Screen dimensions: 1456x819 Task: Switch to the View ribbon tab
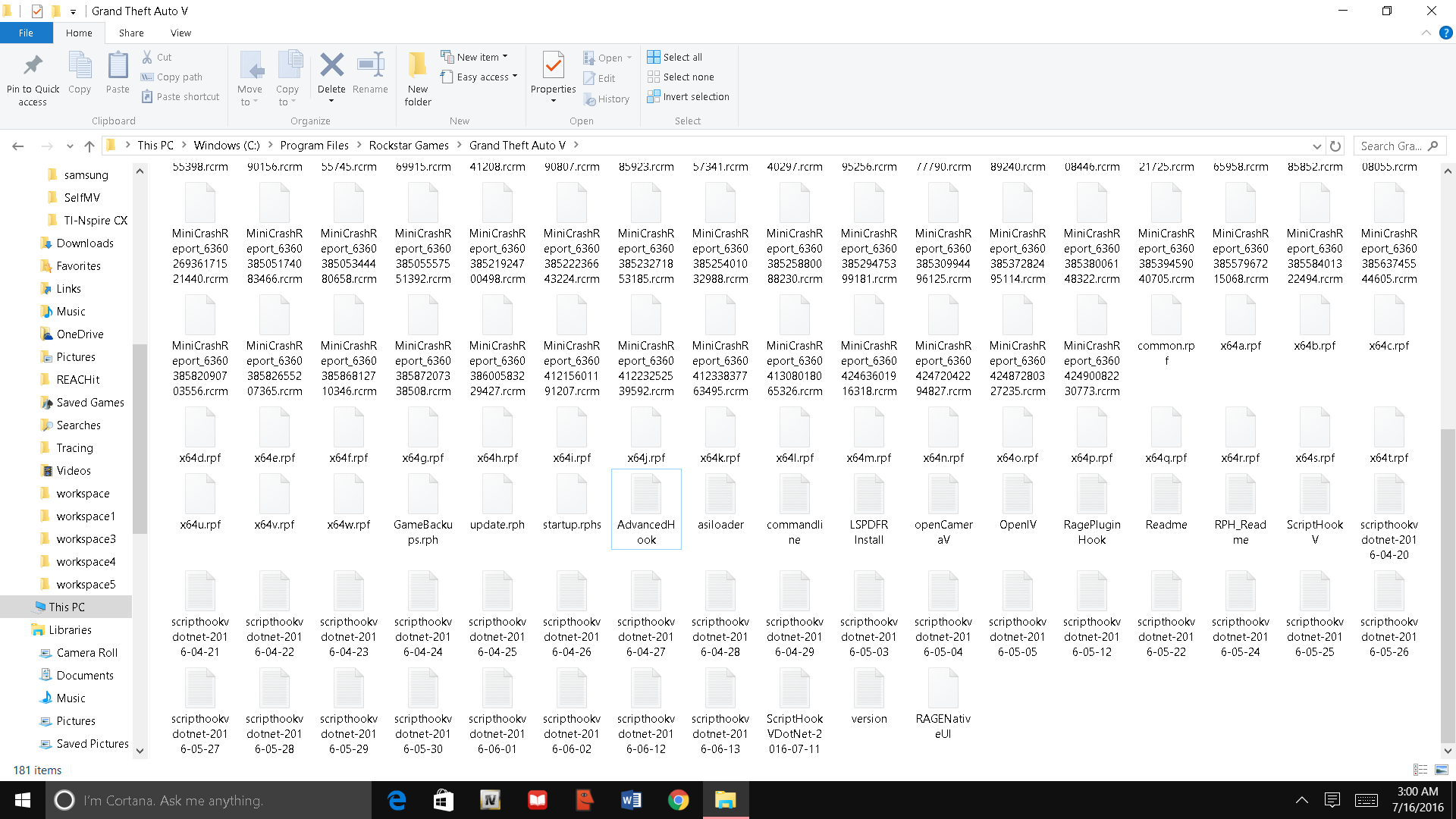(180, 33)
